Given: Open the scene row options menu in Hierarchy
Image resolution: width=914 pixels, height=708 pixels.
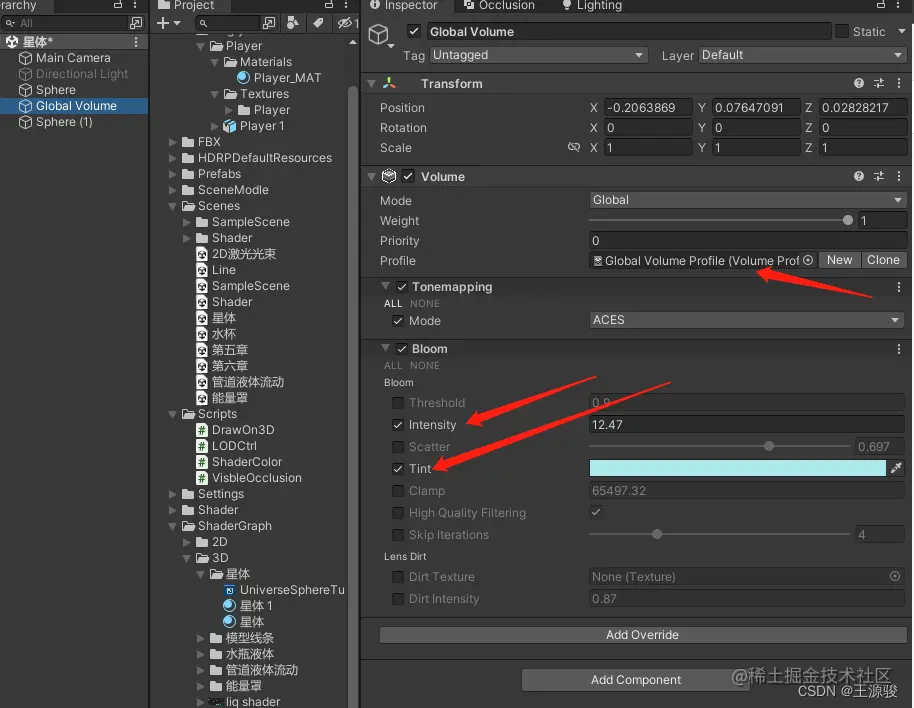Looking at the screenshot, I should coord(136,42).
